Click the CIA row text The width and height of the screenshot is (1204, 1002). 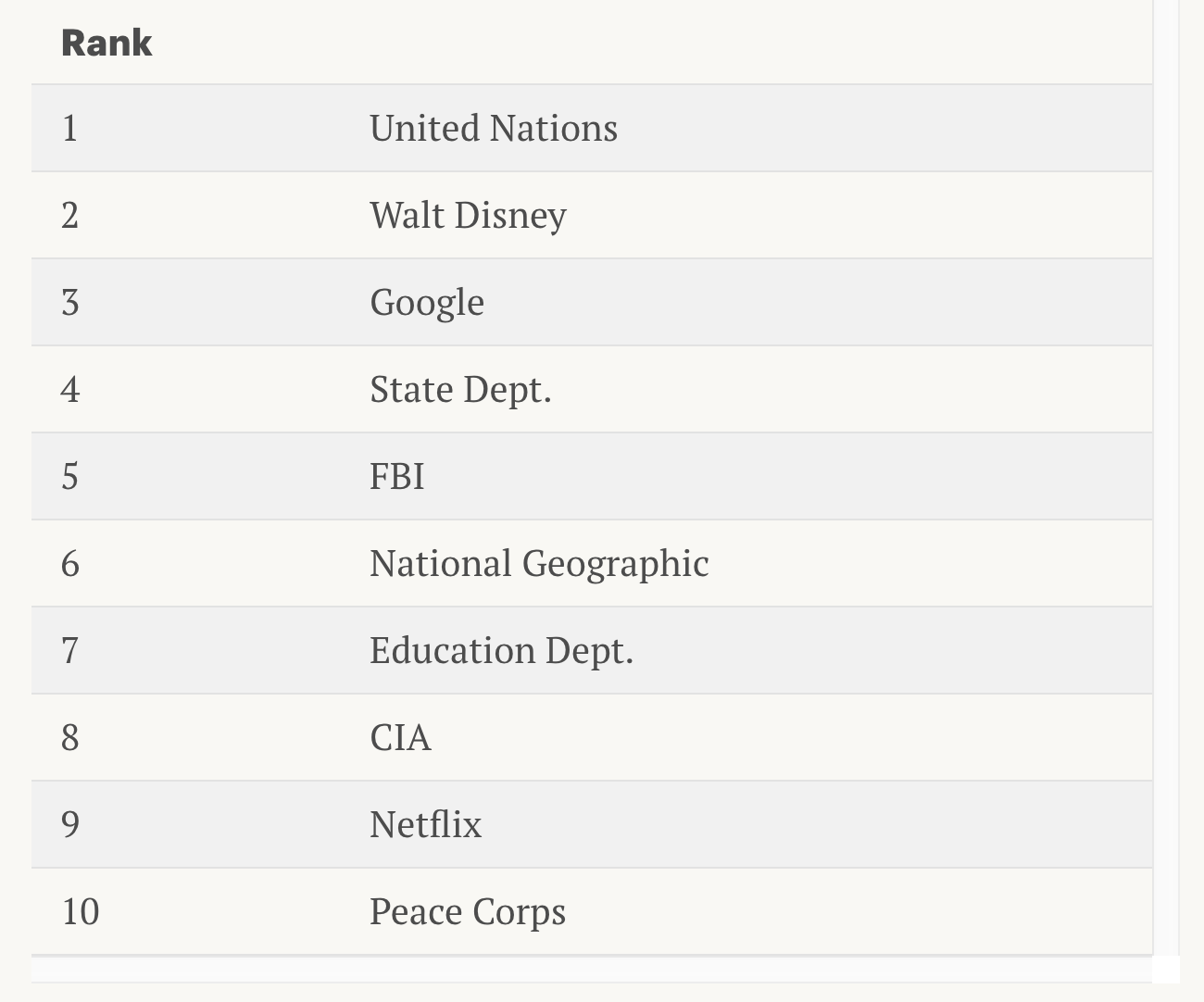(400, 738)
